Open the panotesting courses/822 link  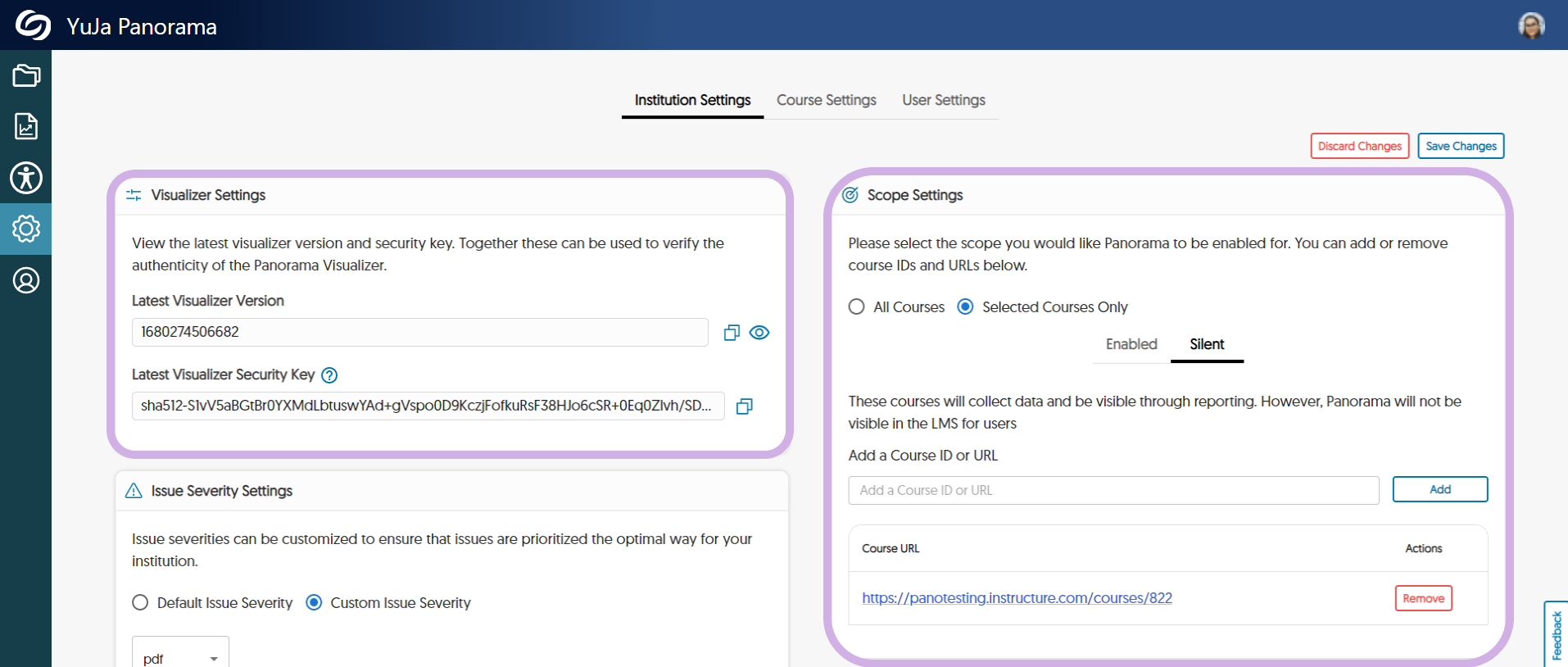pos(1017,598)
